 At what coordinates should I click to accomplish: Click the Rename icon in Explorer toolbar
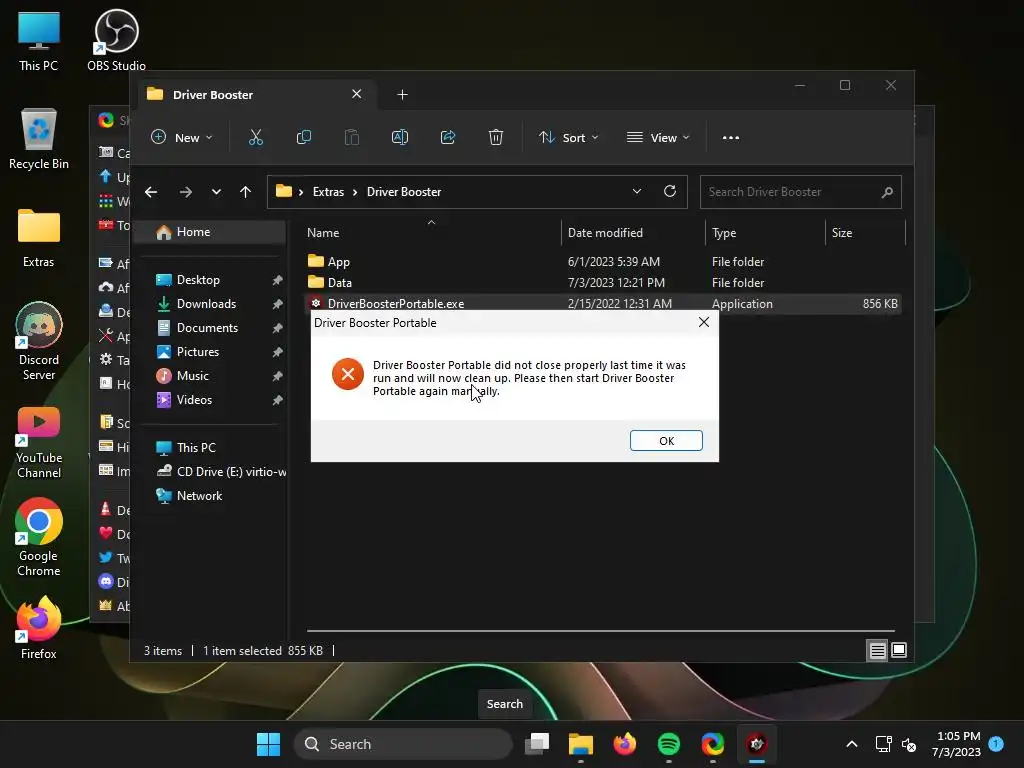pos(400,137)
